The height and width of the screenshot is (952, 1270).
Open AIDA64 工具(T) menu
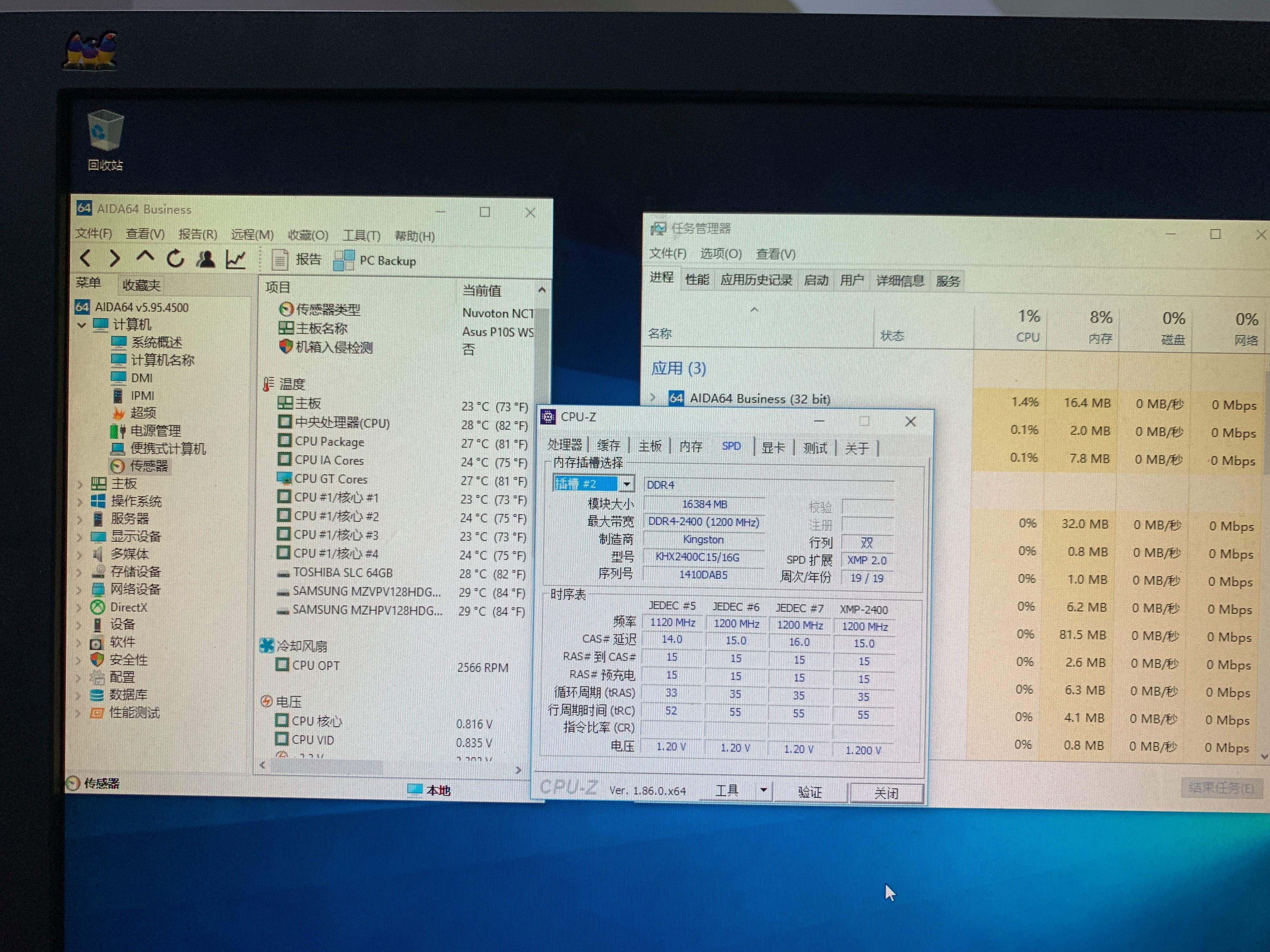[361, 235]
